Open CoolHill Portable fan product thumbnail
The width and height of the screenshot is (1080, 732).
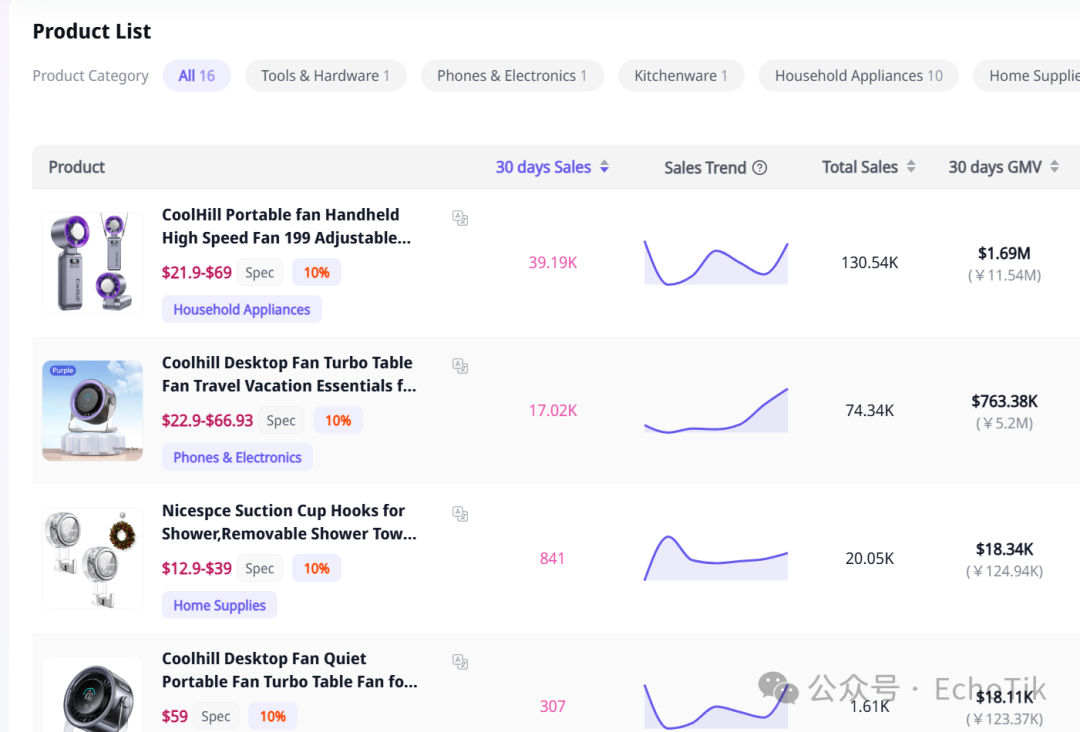(x=92, y=262)
